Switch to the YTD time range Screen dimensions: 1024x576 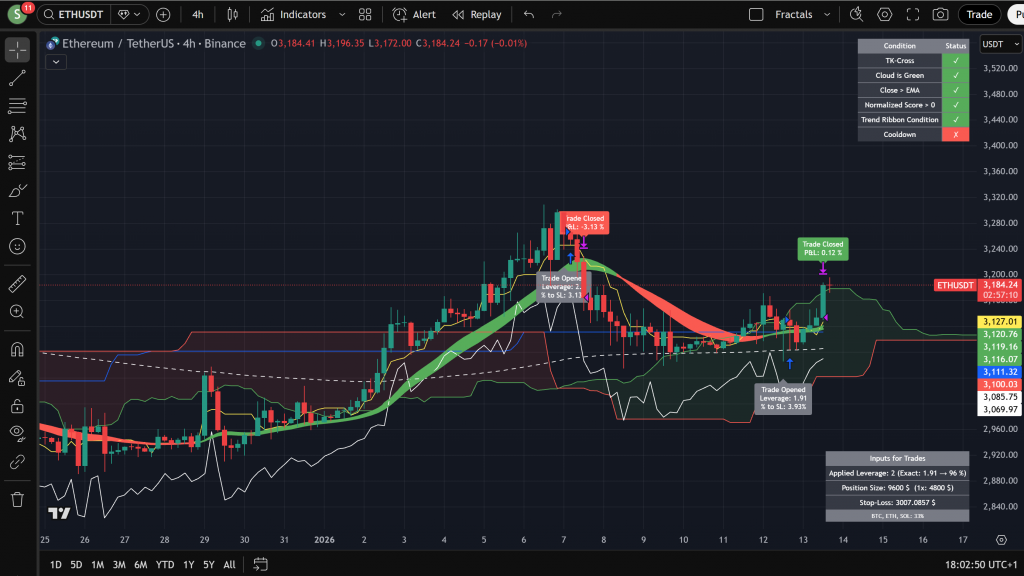(165, 564)
